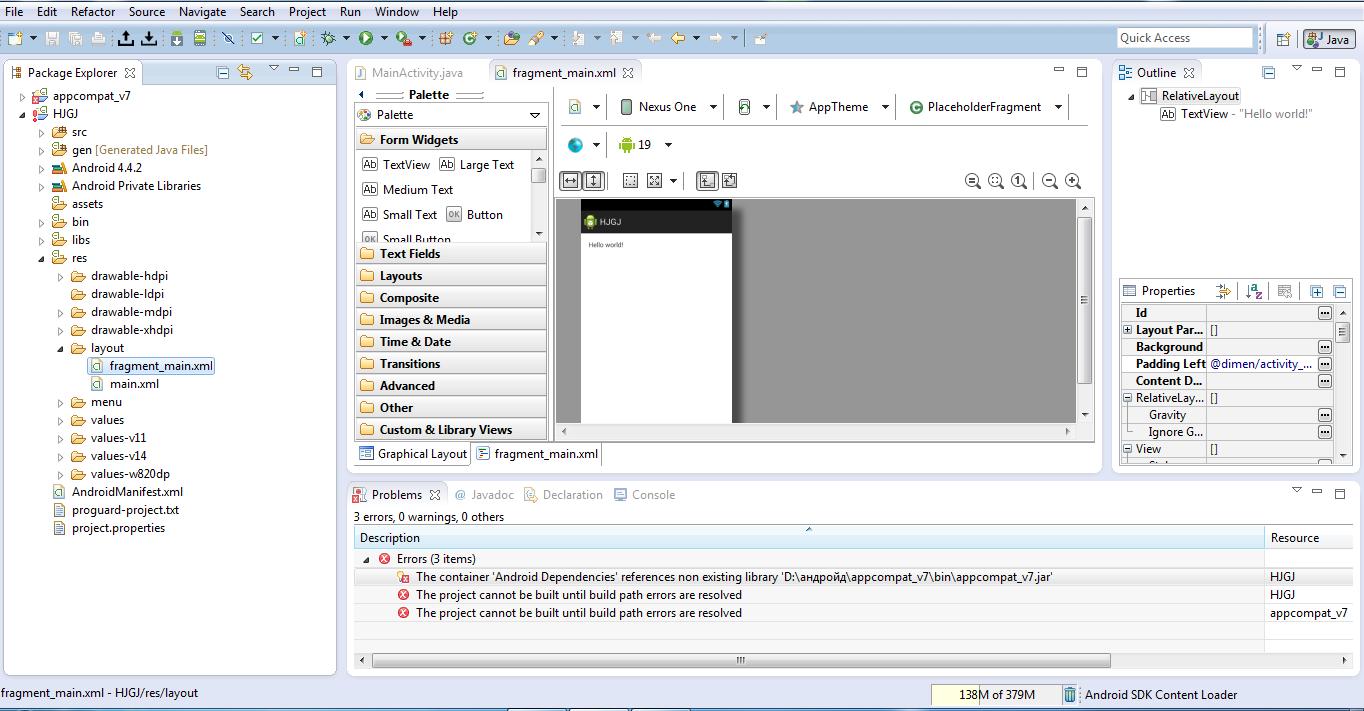Viewport: 1364px width, 711px height.
Task: Switch to the Console tab
Action: pyautogui.click(x=645, y=495)
